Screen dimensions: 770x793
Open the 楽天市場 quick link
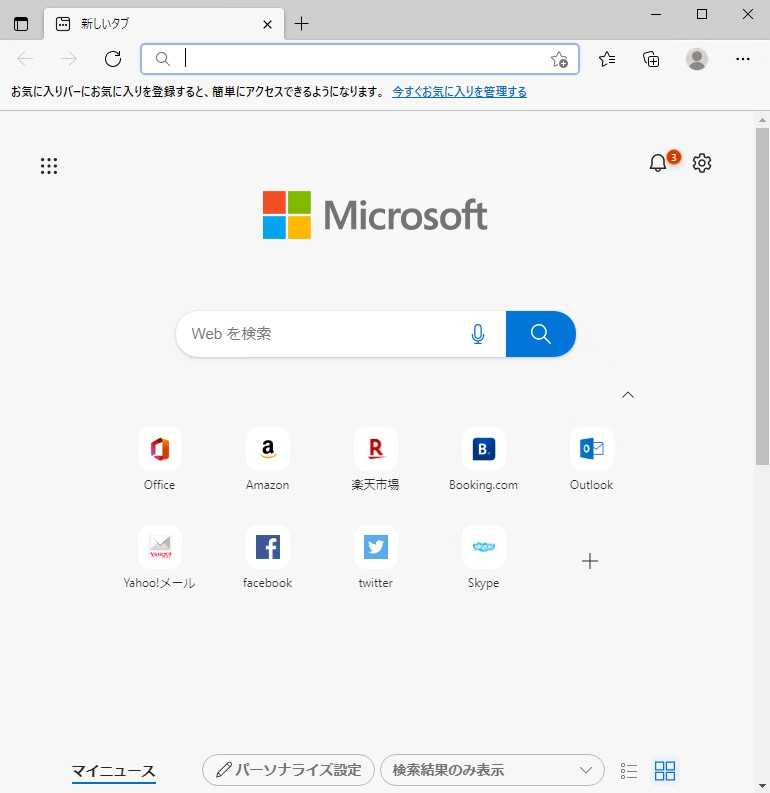point(376,459)
